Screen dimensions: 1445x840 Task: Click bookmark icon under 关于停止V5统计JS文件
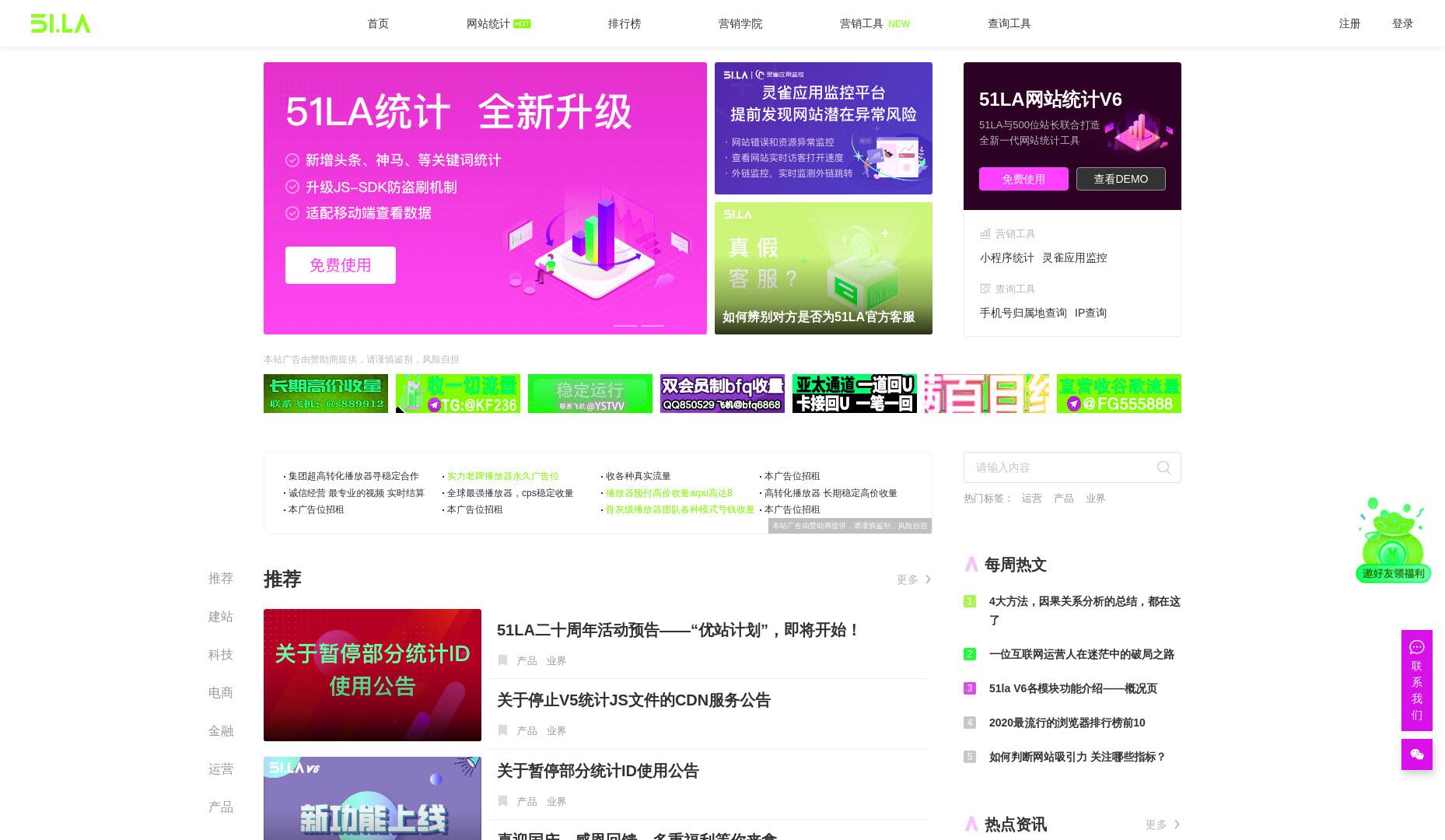pos(502,730)
